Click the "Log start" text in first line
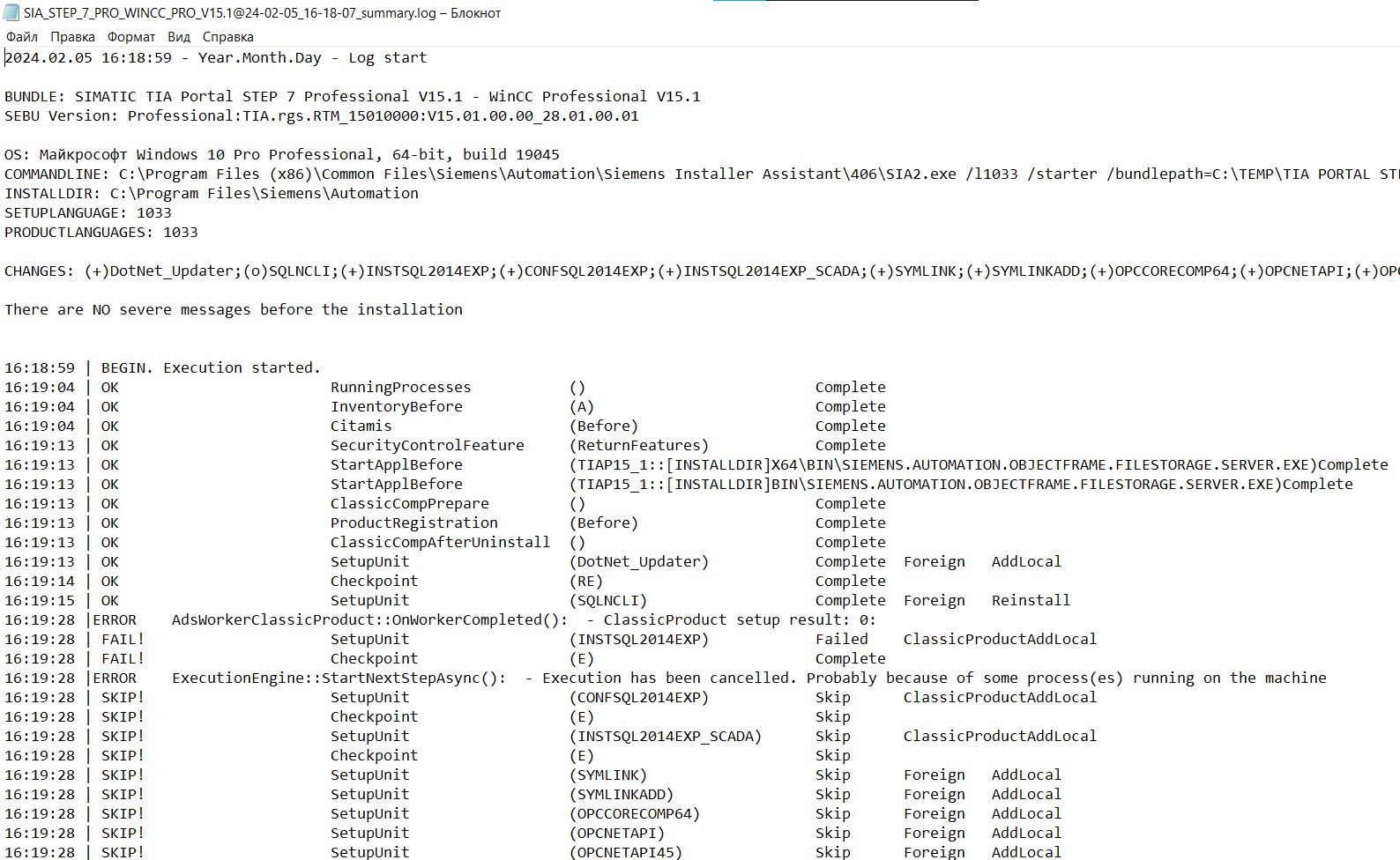1400x860 pixels. [x=388, y=58]
